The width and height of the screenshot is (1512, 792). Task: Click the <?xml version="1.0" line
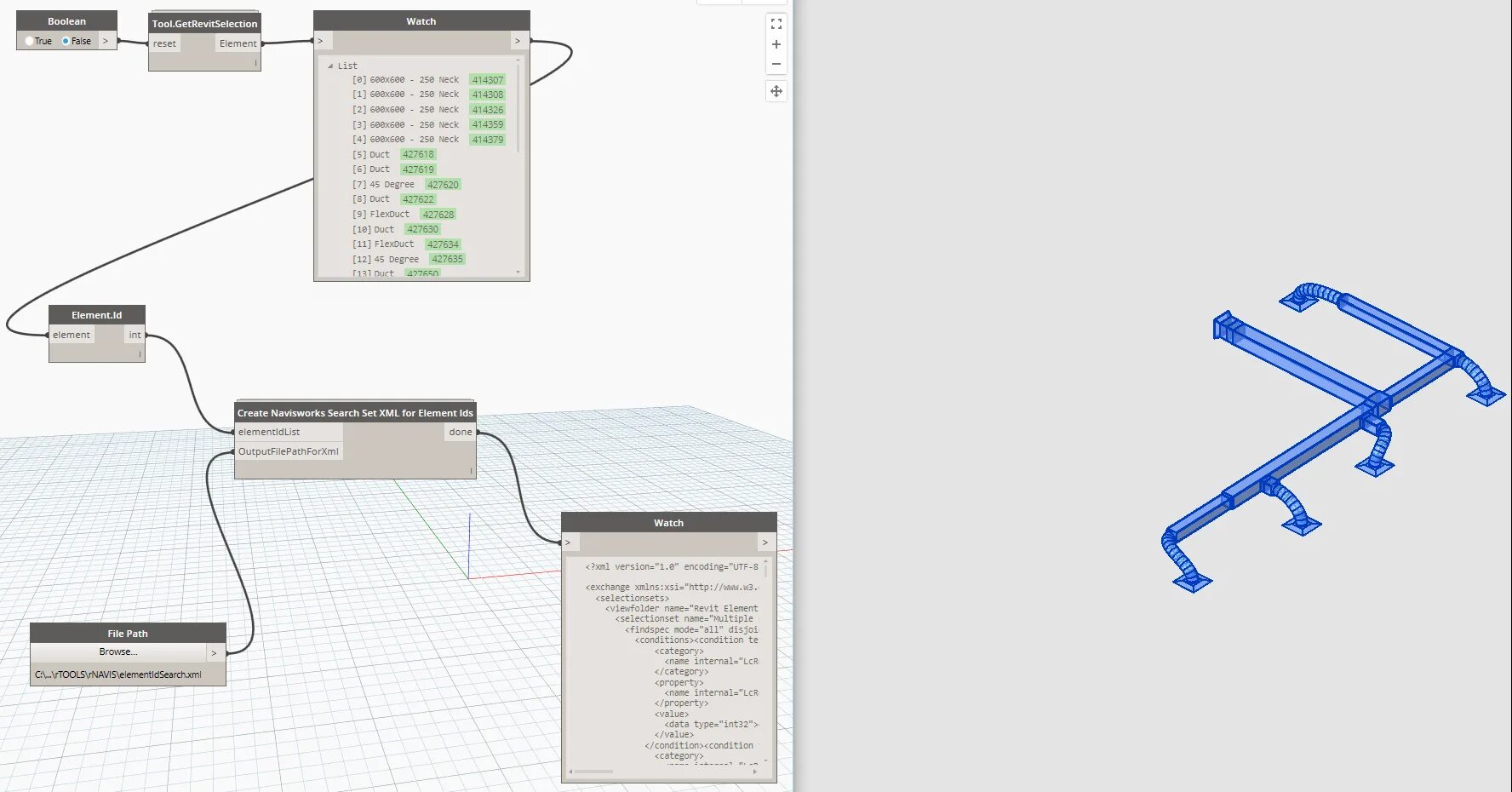[671, 566]
